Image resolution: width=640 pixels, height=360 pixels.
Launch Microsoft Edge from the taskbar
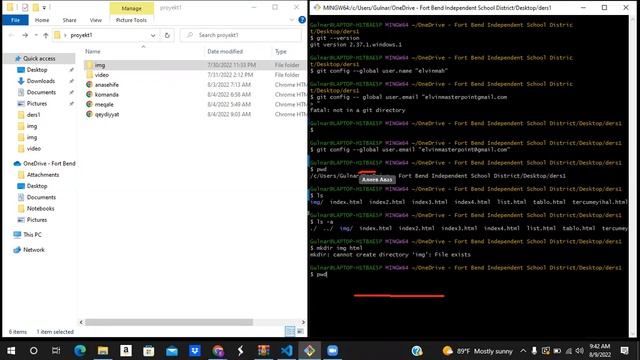80,351
